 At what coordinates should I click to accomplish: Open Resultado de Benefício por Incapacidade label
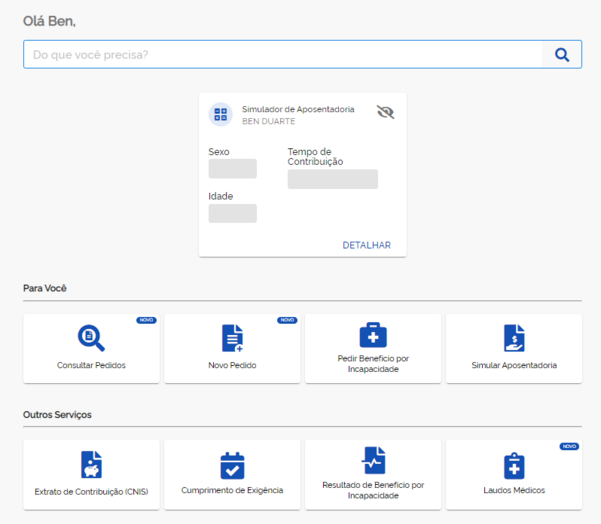tap(373, 490)
